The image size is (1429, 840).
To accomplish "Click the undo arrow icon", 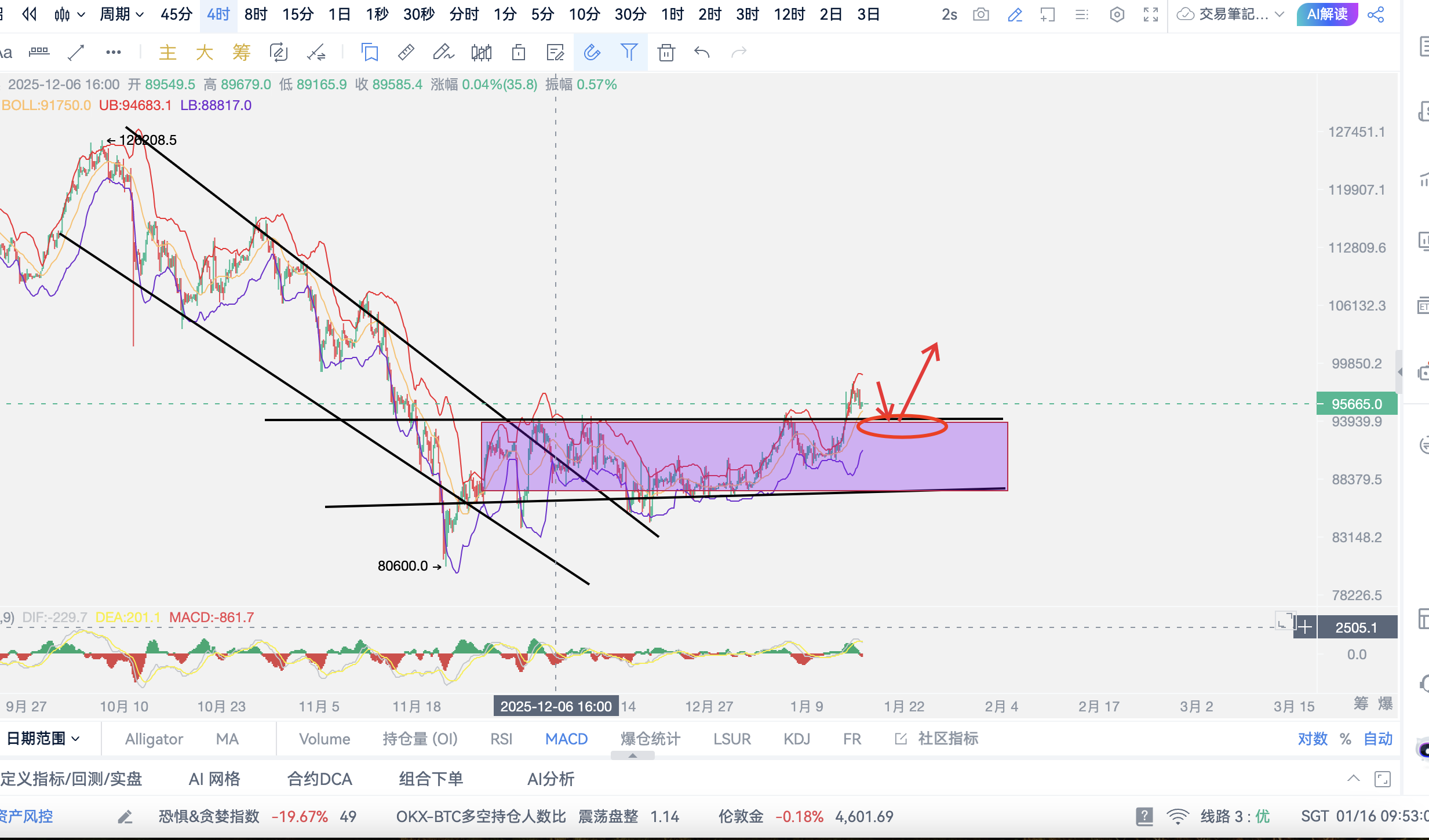I will 702,53.
